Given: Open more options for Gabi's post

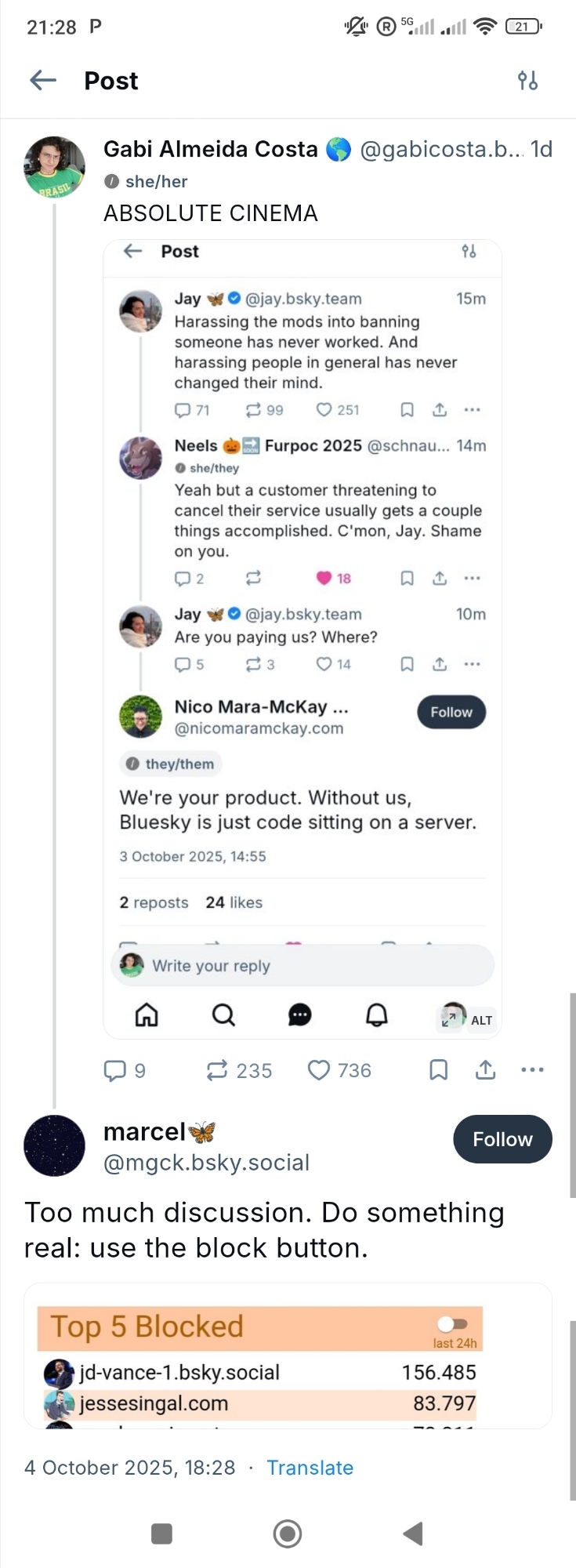Looking at the screenshot, I should pyautogui.click(x=532, y=1070).
